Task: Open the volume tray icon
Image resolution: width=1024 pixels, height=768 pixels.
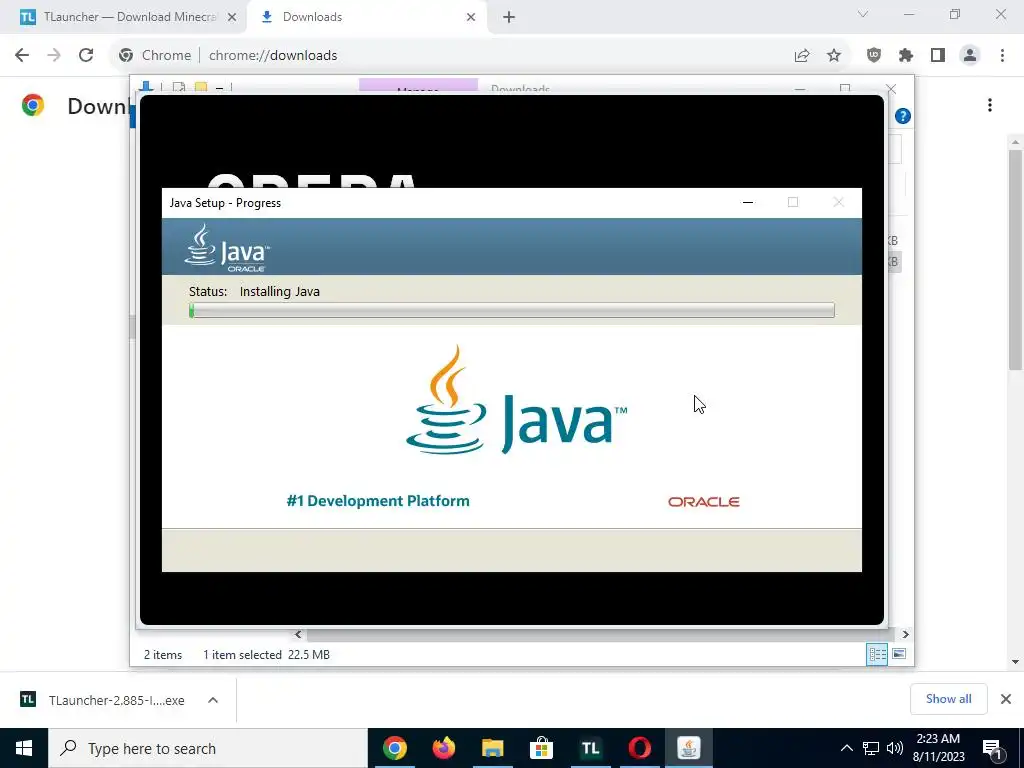Action: (895, 748)
